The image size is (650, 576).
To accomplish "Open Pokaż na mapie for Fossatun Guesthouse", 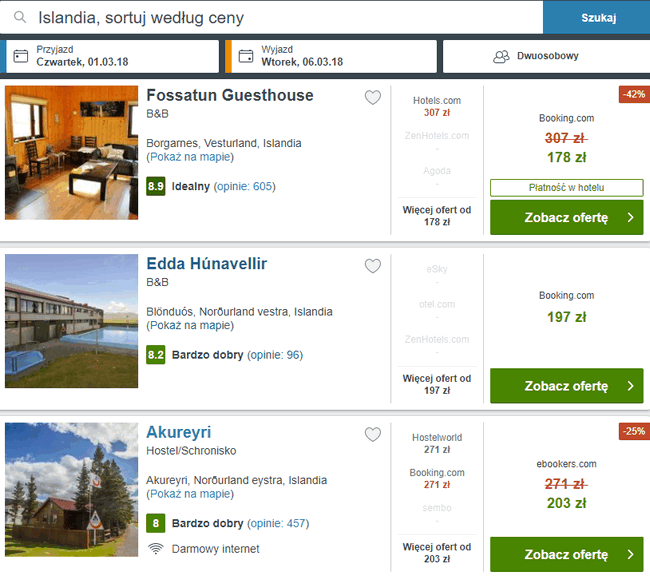I will coord(190,157).
